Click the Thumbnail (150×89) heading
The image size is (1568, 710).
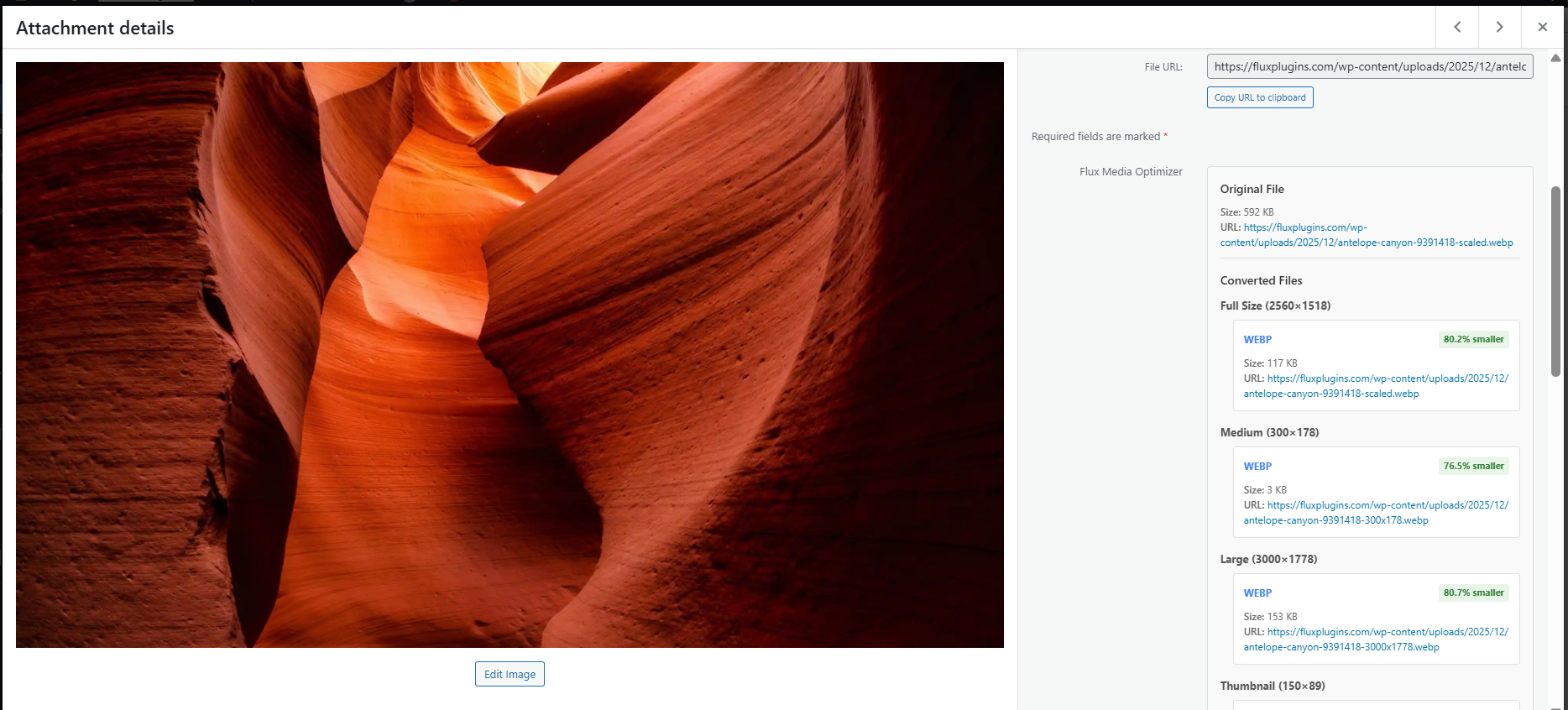point(1273,686)
